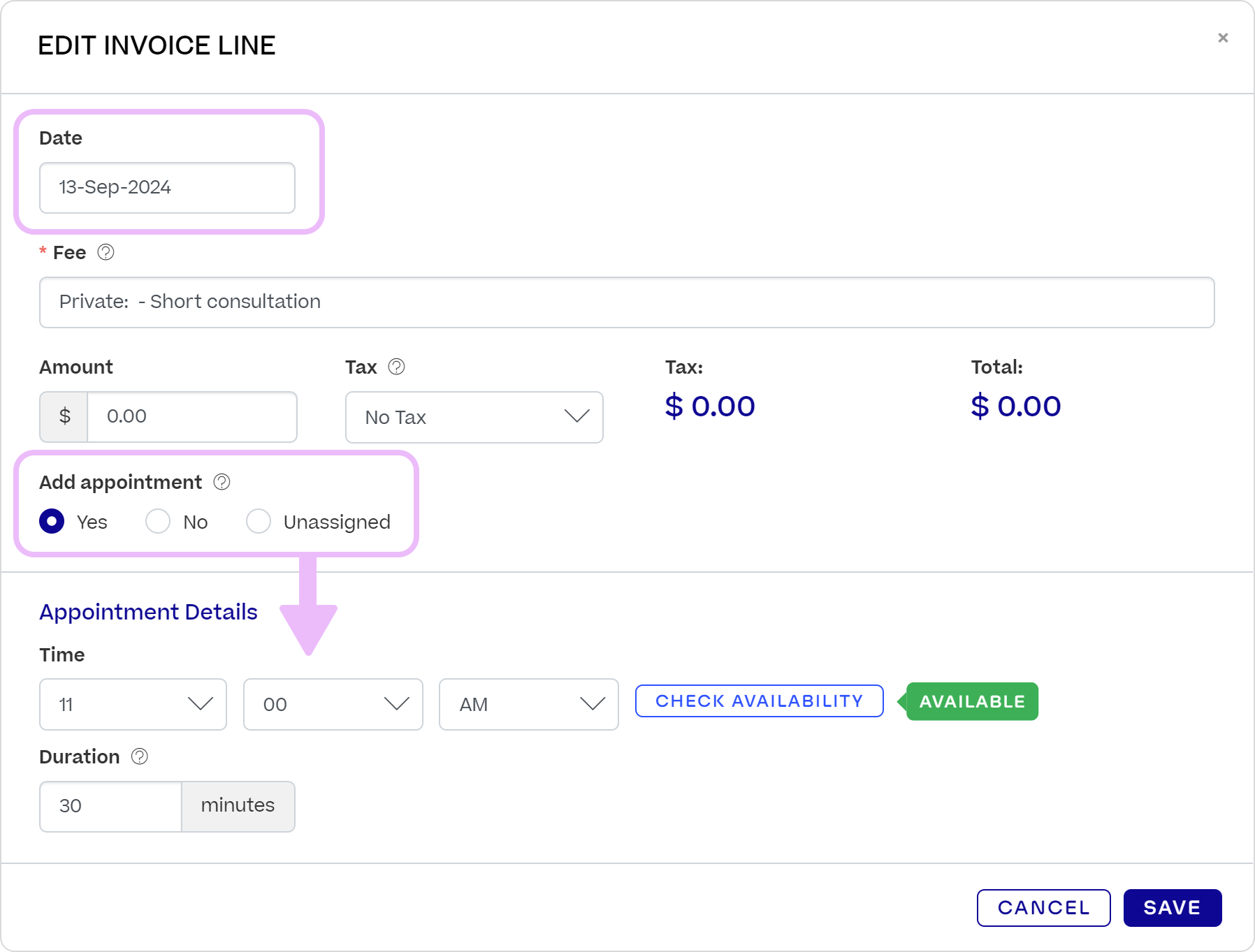Click the Appointment Details heading
The image size is (1255, 952).
pos(148,612)
